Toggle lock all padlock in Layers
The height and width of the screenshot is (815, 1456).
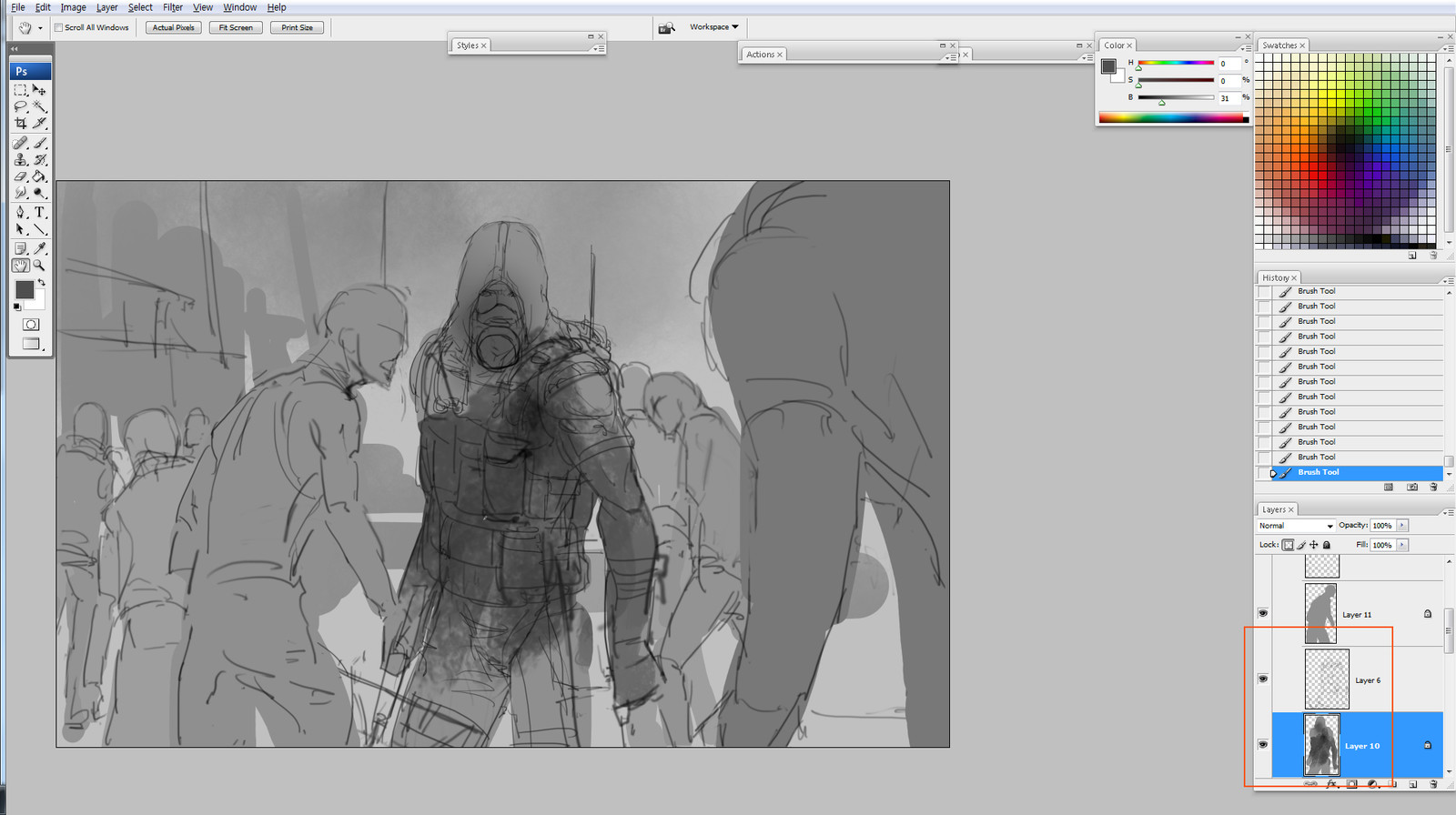[1327, 545]
